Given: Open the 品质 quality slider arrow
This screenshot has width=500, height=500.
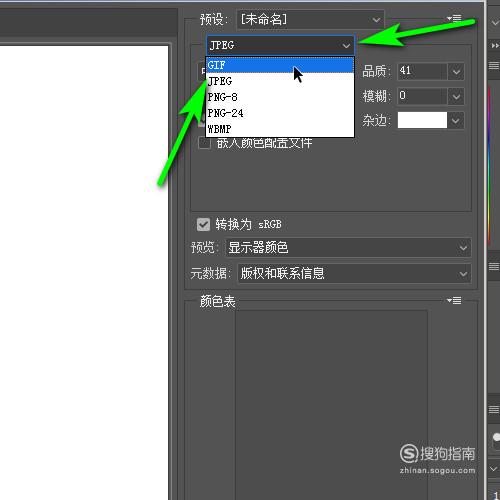Looking at the screenshot, I should tap(456, 71).
